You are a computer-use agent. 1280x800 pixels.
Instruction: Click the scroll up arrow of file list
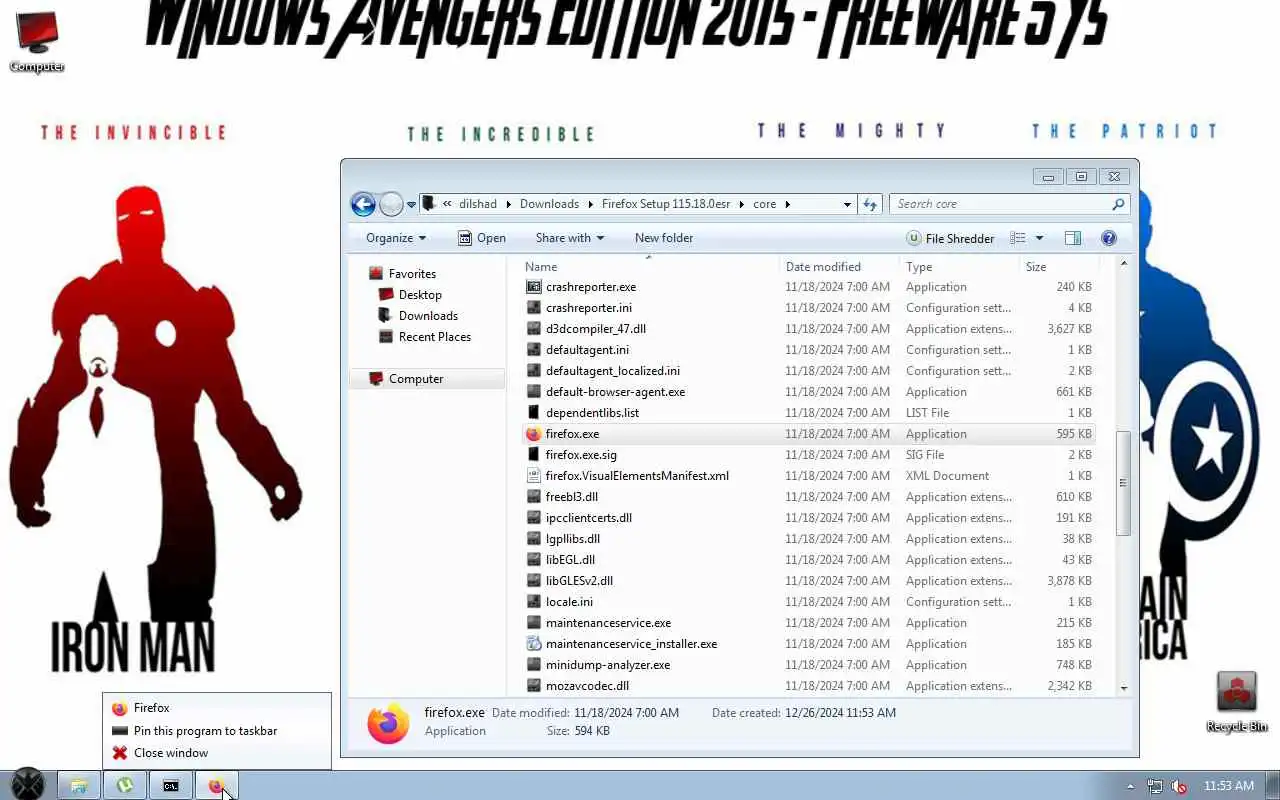click(x=1124, y=264)
